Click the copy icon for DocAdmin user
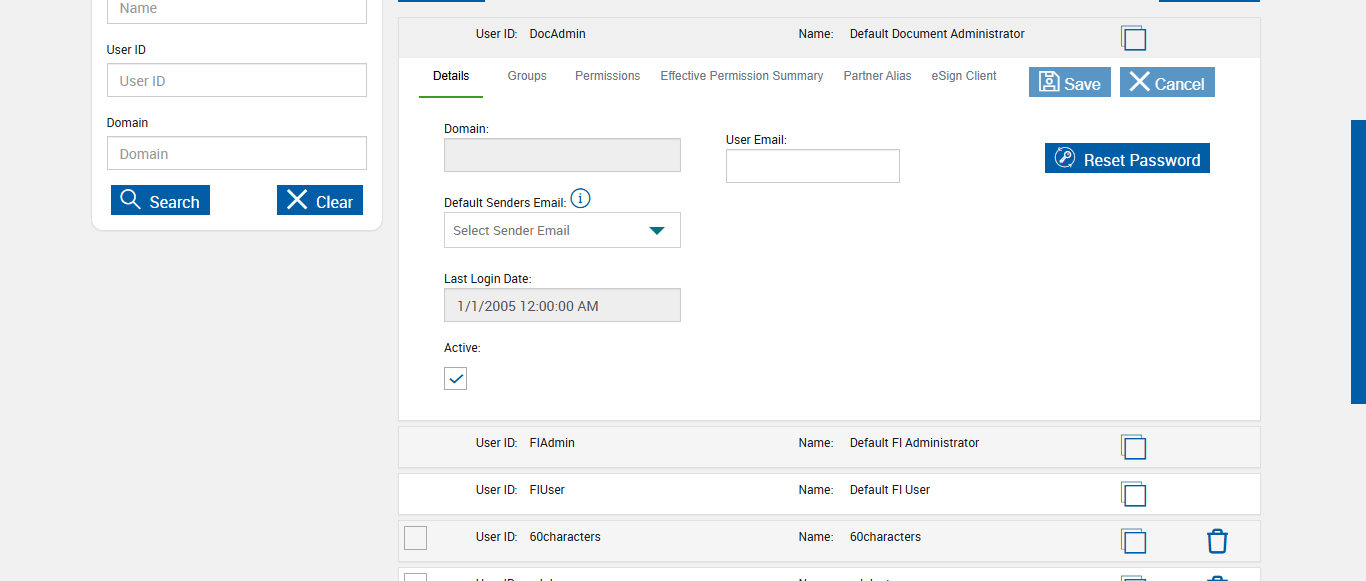This screenshot has height=581, width=1366. 1133,38
